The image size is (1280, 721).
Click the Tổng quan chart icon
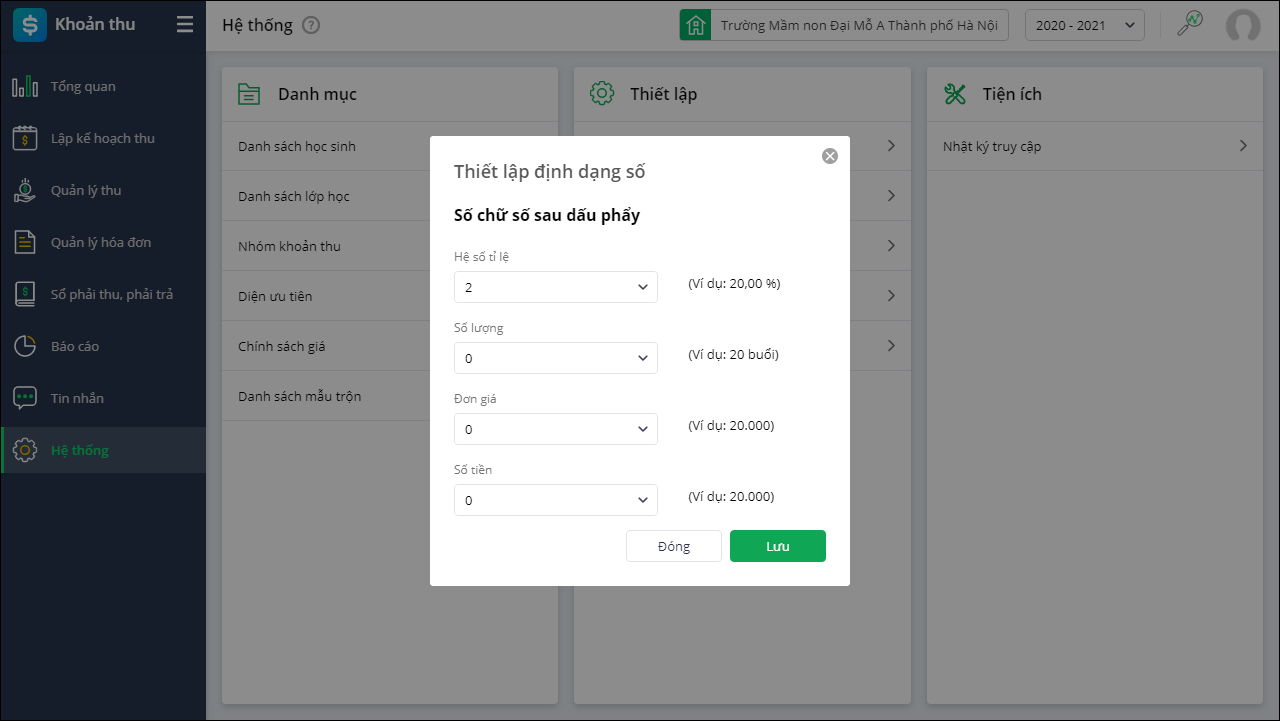click(25, 87)
